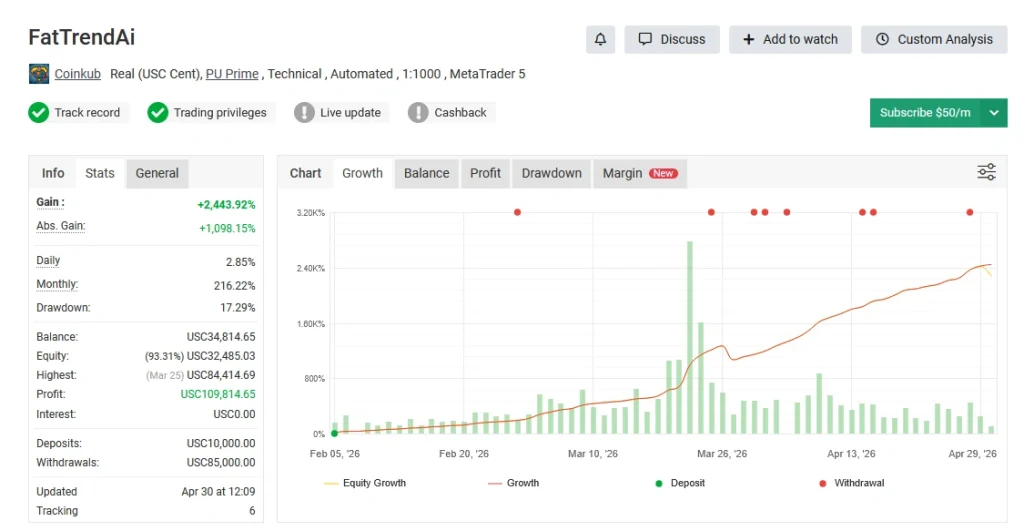Screen dimensions: 1024x531
Task: Click the green Deposit dot on chart start
Action: click(x=335, y=433)
